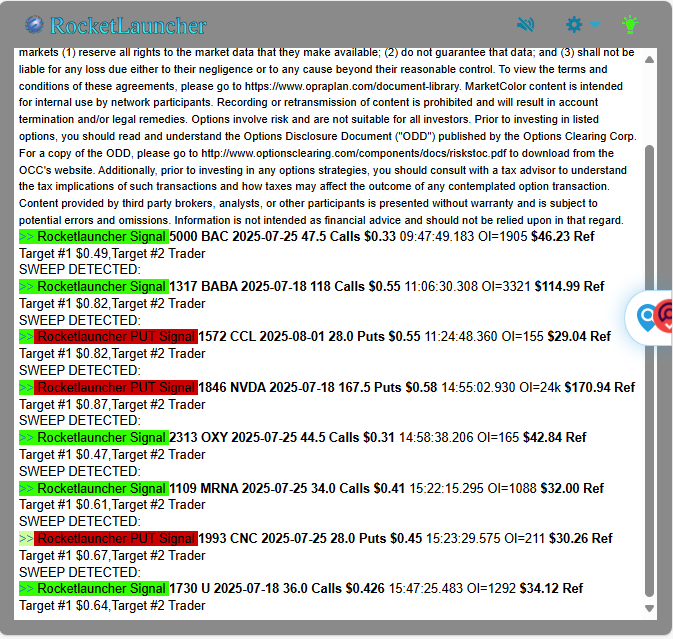Open the optionsclearing.com riskstoc.pdf link
The height and width of the screenshot is (639, 673).
[354, 153]
